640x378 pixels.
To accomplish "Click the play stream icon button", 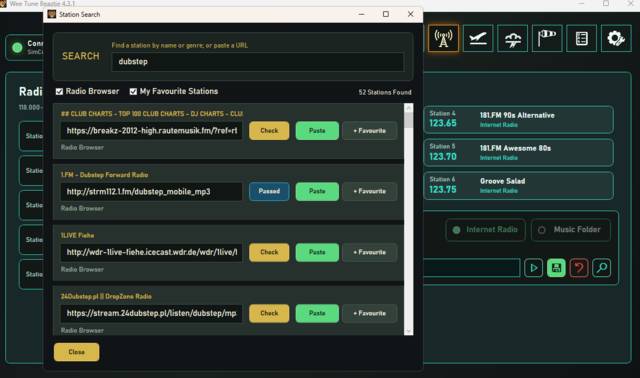I will pyautogui.click(x=533, y=268).
